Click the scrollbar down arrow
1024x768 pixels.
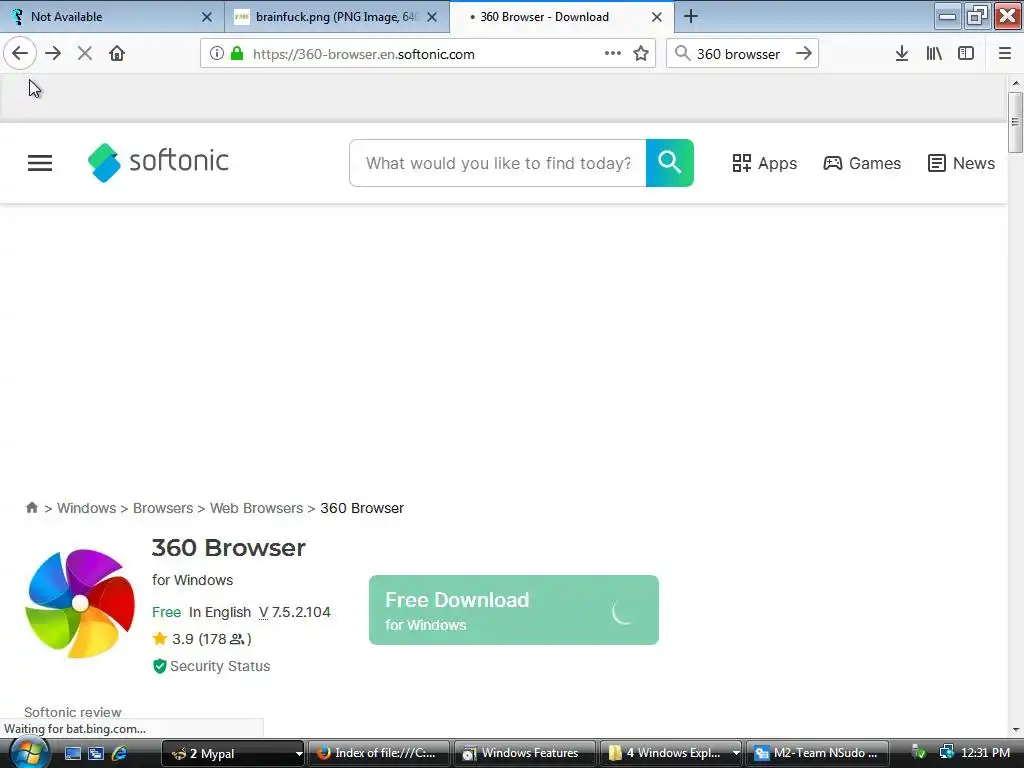click(x=1016, y=730)
